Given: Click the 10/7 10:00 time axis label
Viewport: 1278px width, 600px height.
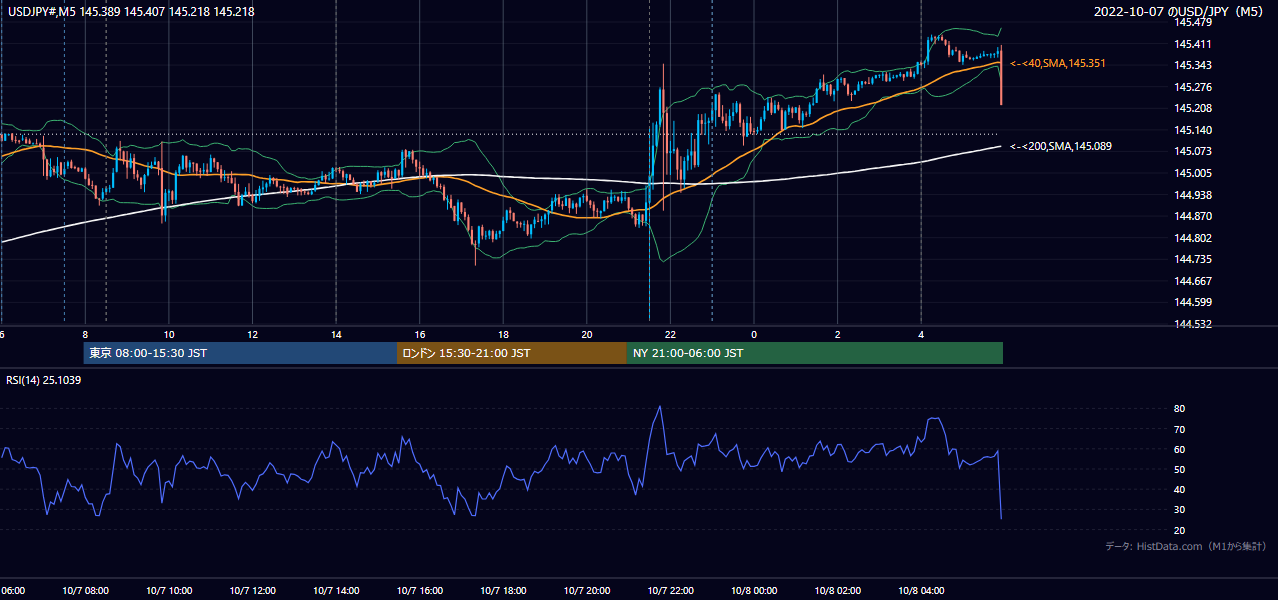Looking at the screenshot, I should [x=169, y=591].
